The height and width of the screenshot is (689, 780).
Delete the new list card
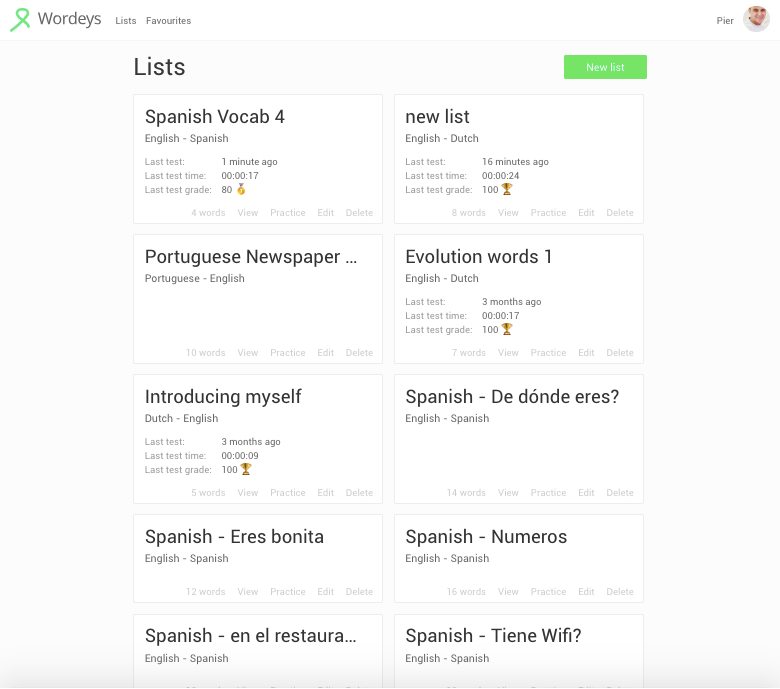[620, 212]
